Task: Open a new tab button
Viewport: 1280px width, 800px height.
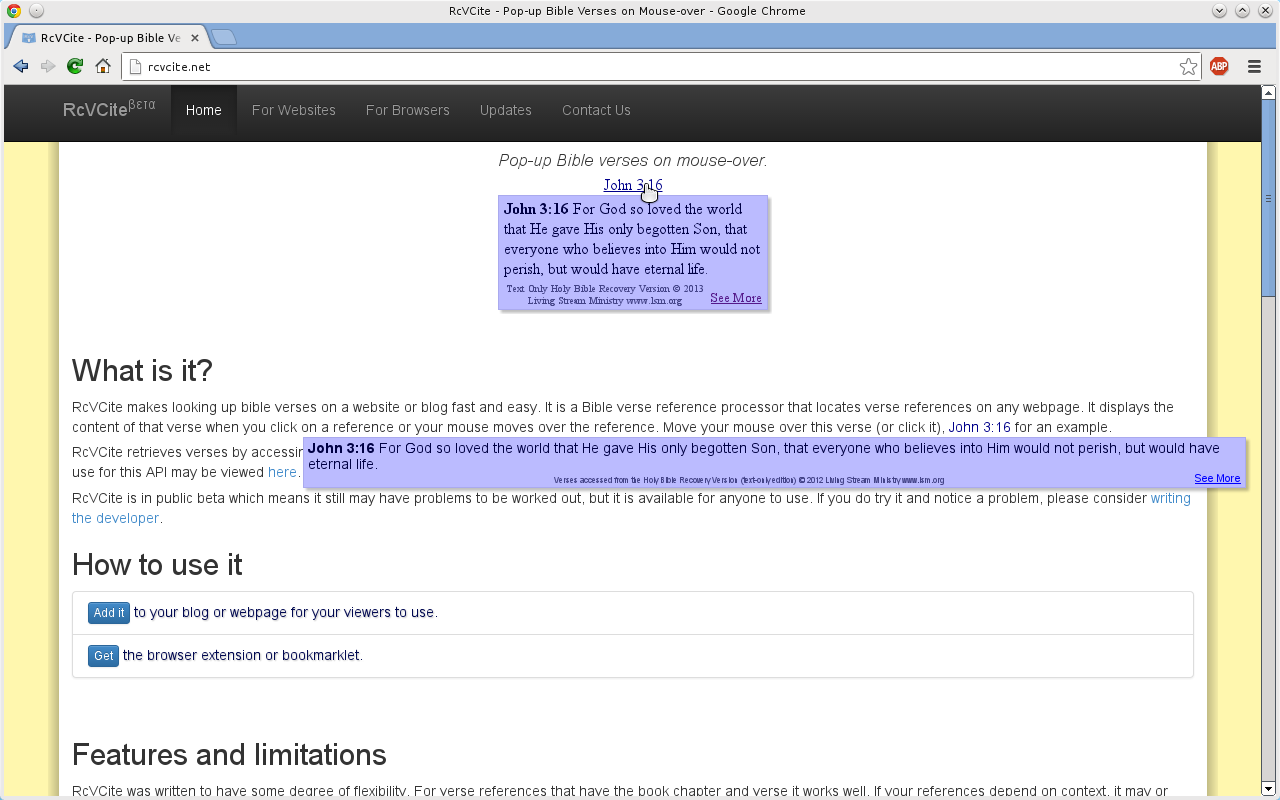Action: (x=224, y=38)
